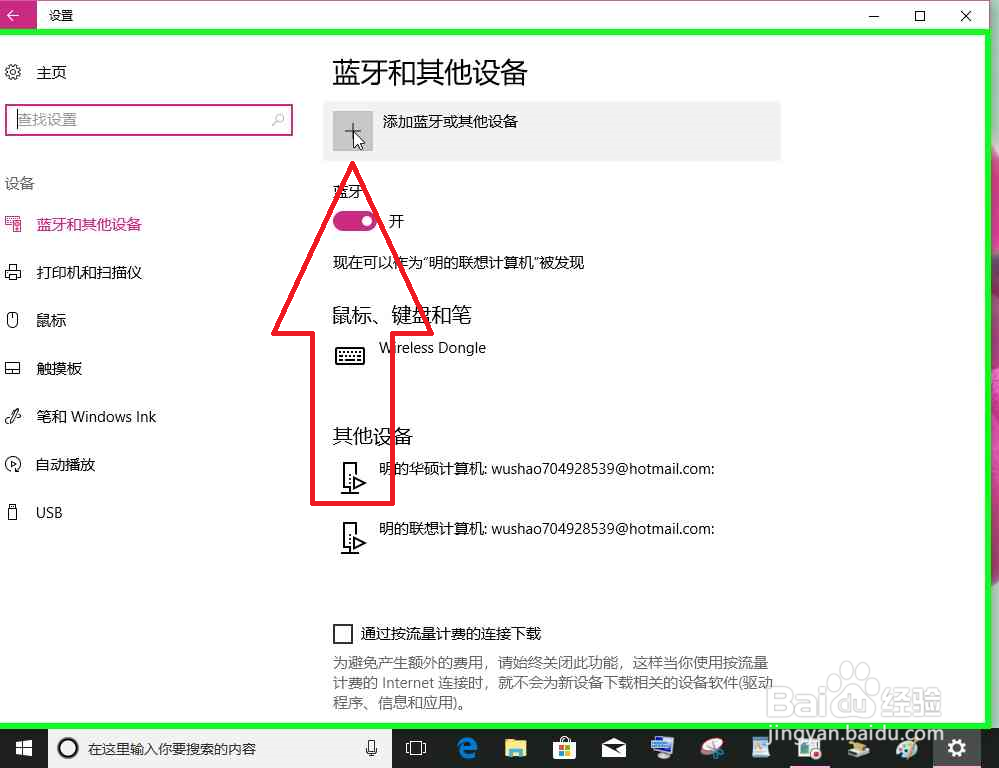Click 添加蓝牙或其他设备 button label
Image resolution: width=999 pixels, height=768 pixels.
[450, 121]
